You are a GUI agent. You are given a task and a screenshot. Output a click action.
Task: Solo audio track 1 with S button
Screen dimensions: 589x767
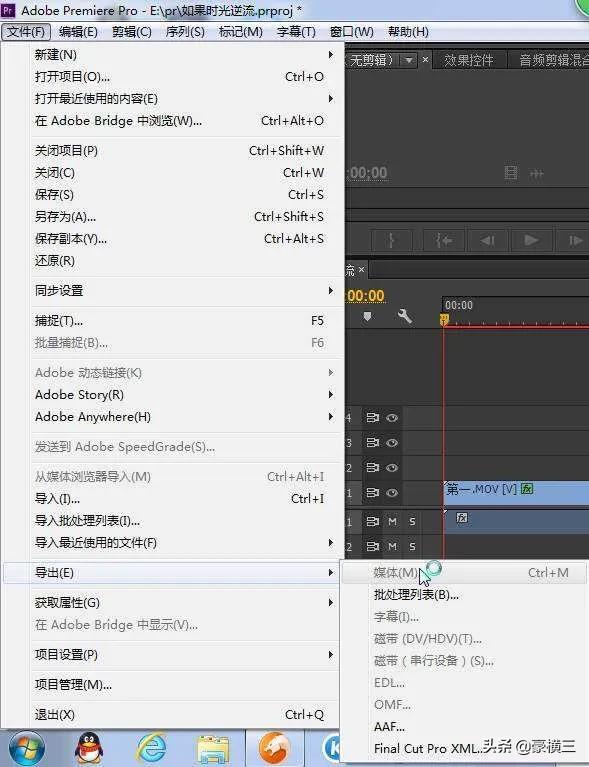412,521
